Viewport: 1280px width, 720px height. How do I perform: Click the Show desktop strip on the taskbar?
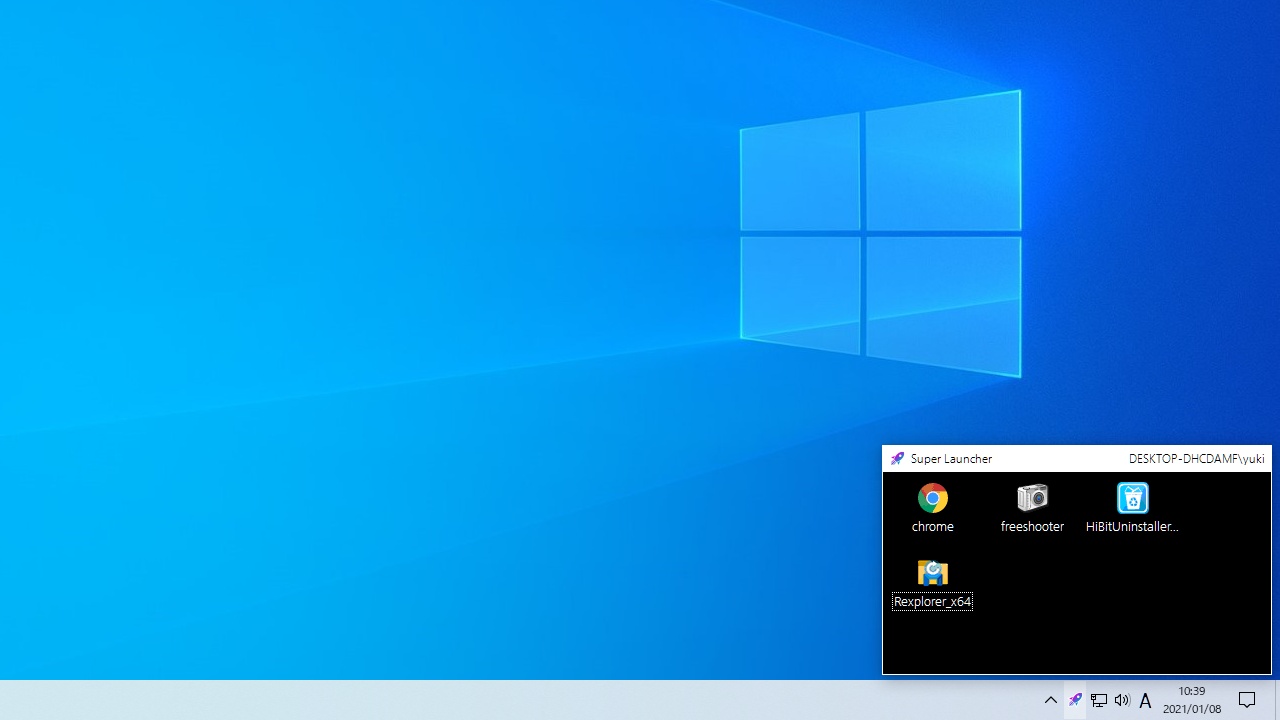1277,700
